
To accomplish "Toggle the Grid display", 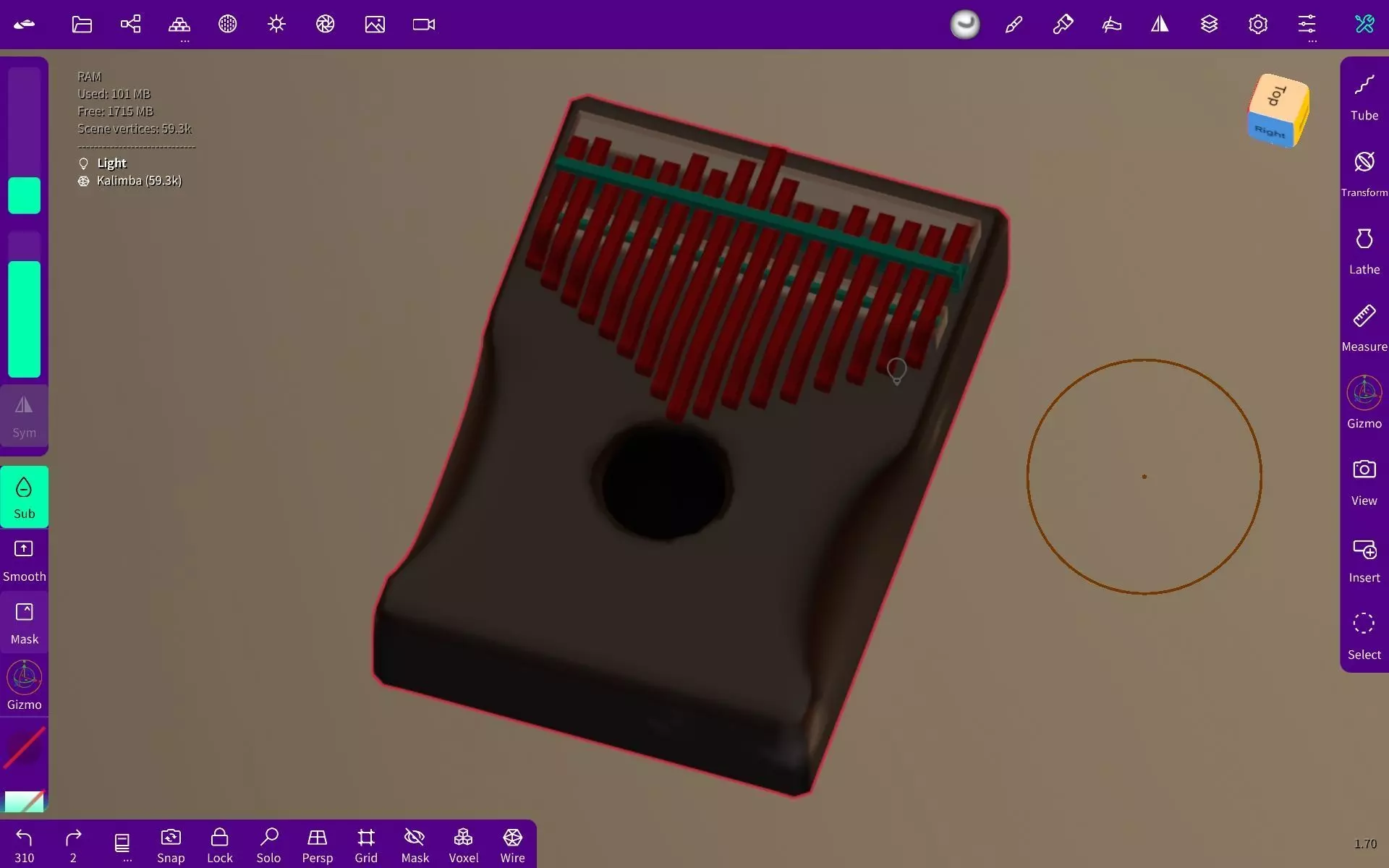I will (366, 844).
